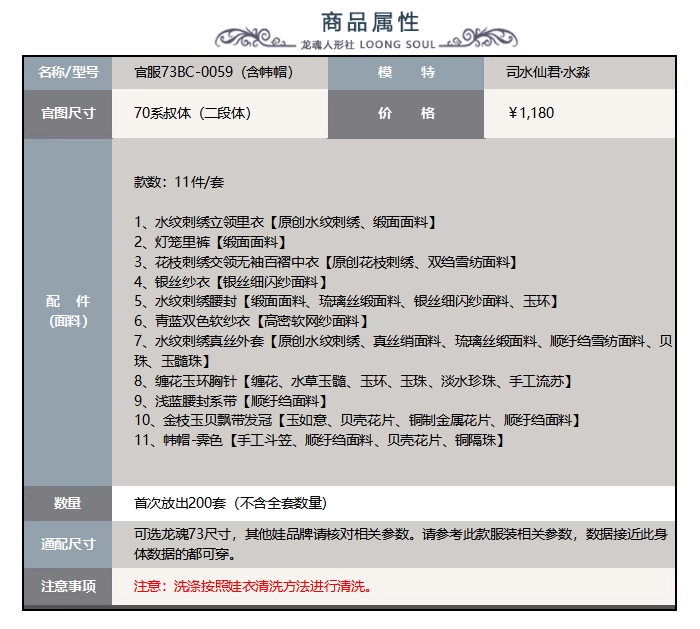This screenshot has width=700, height=629.
Task: Select the 名称/型号 label cell
Action: click(x=68, y=73)
